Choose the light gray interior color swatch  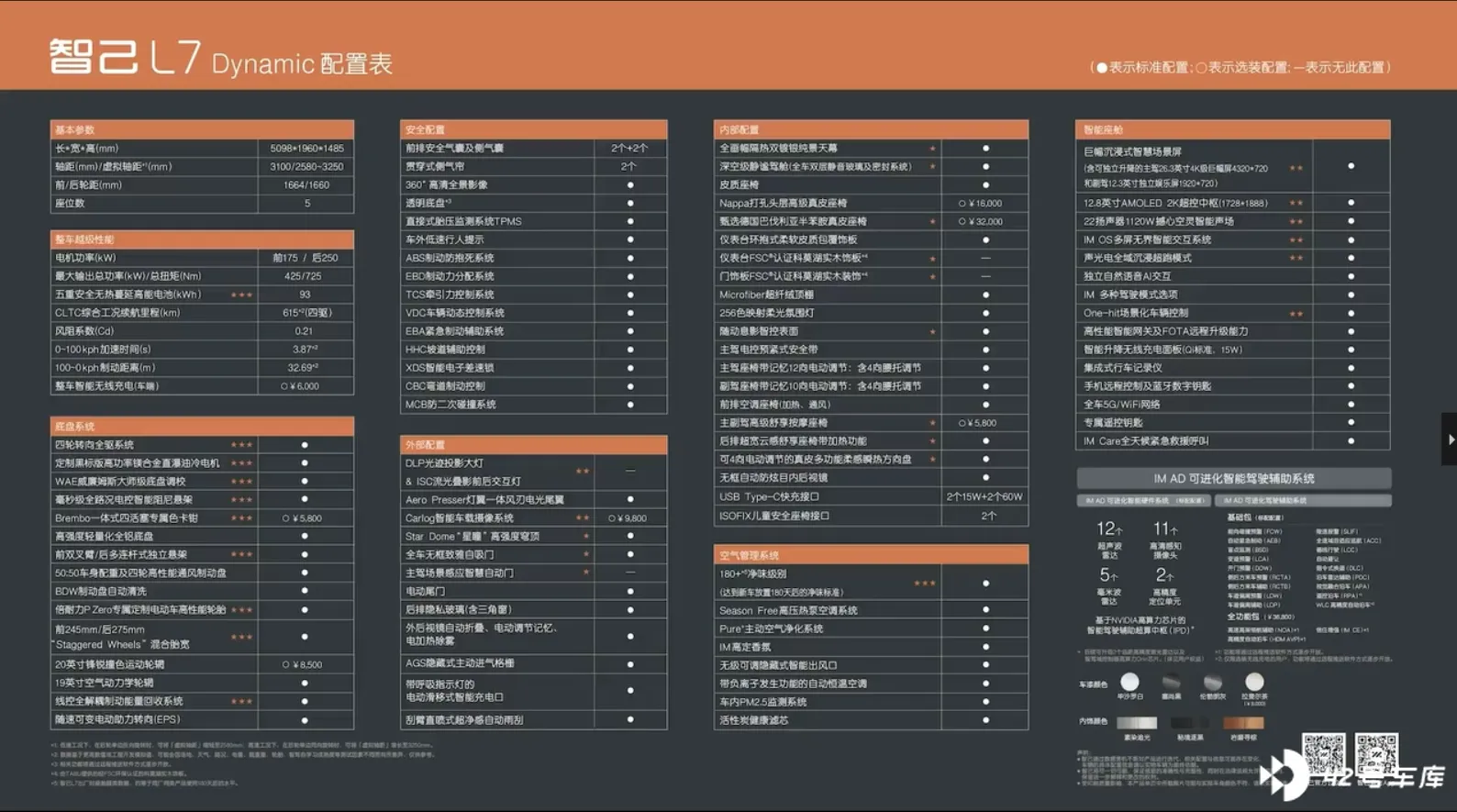pyautogui.click(x=1136, y=723)
